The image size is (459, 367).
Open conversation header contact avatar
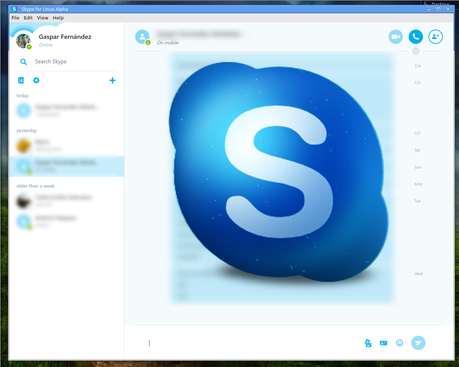(x=142, y=37)
